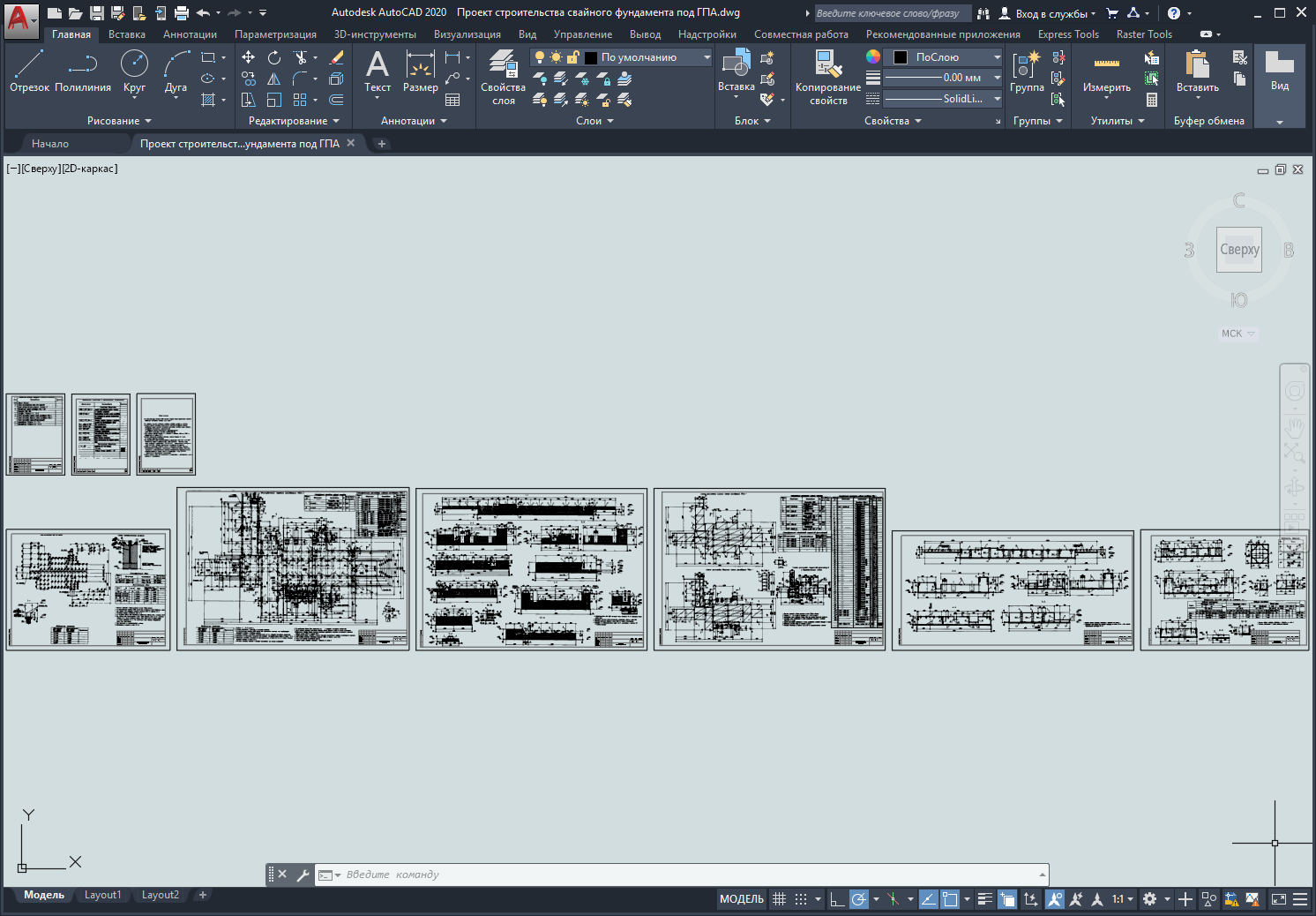Open the Аннотации ribbon tab
The image size is (1316, 916).
click(x=190, y=34)
